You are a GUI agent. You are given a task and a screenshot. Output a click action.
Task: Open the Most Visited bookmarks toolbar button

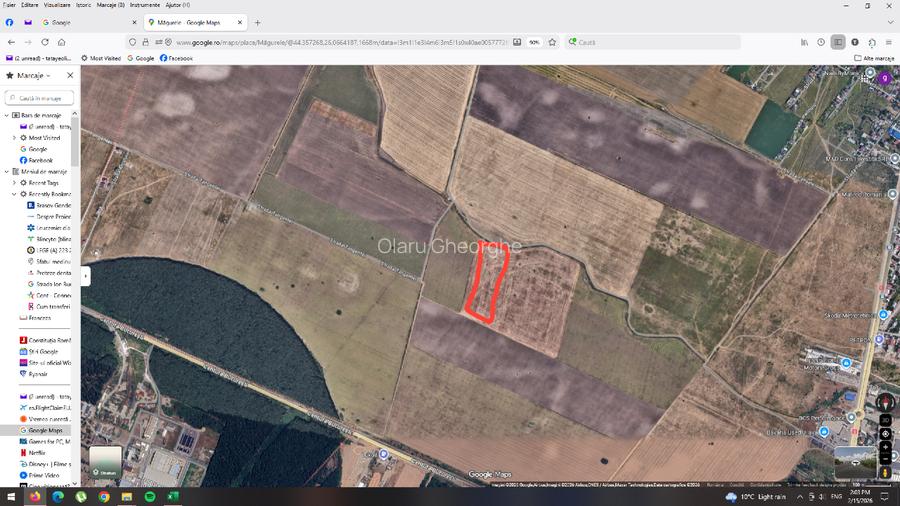[x=101, y=58]
